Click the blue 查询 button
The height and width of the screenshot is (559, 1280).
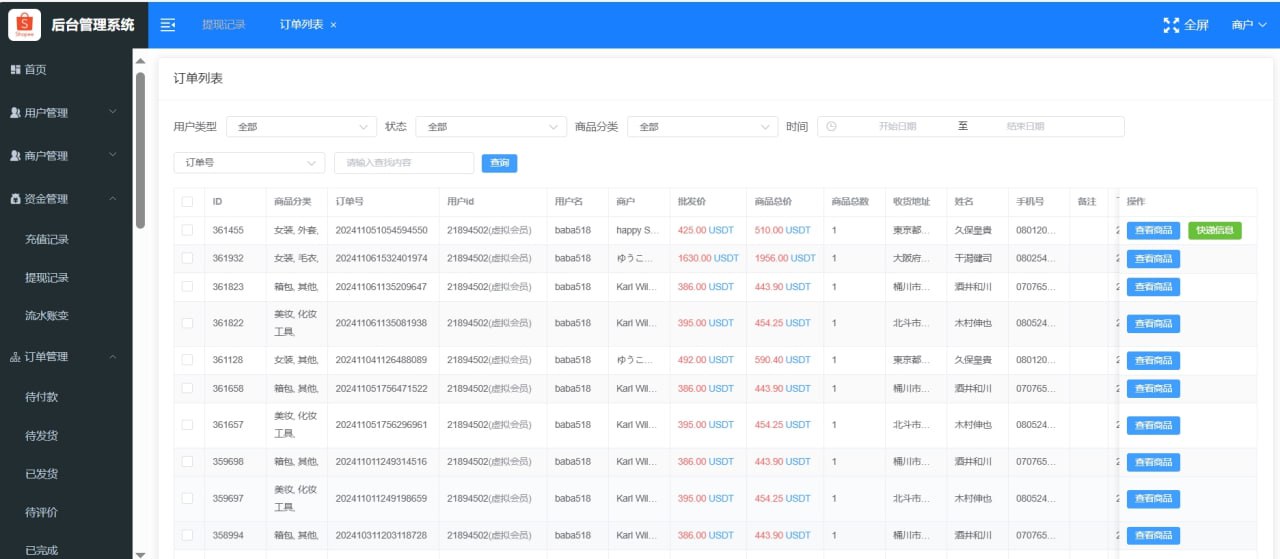pos(499,162)
